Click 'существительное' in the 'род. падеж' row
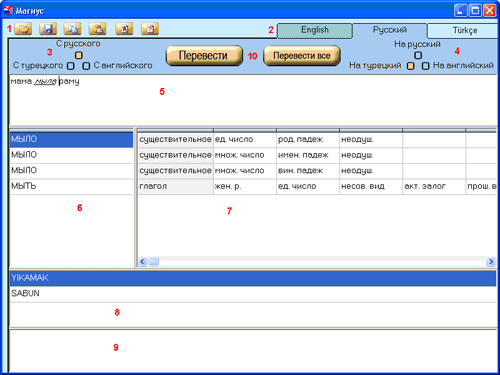Viewport: 500px width, 375px height. 175,139
